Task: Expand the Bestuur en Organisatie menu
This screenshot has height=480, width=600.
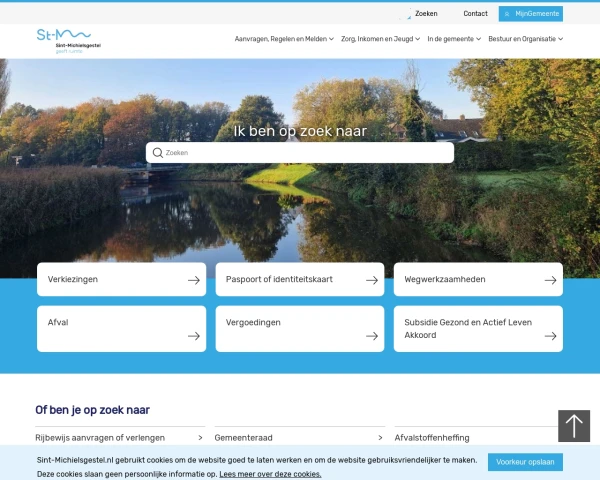Action: [x=525, y=39]
